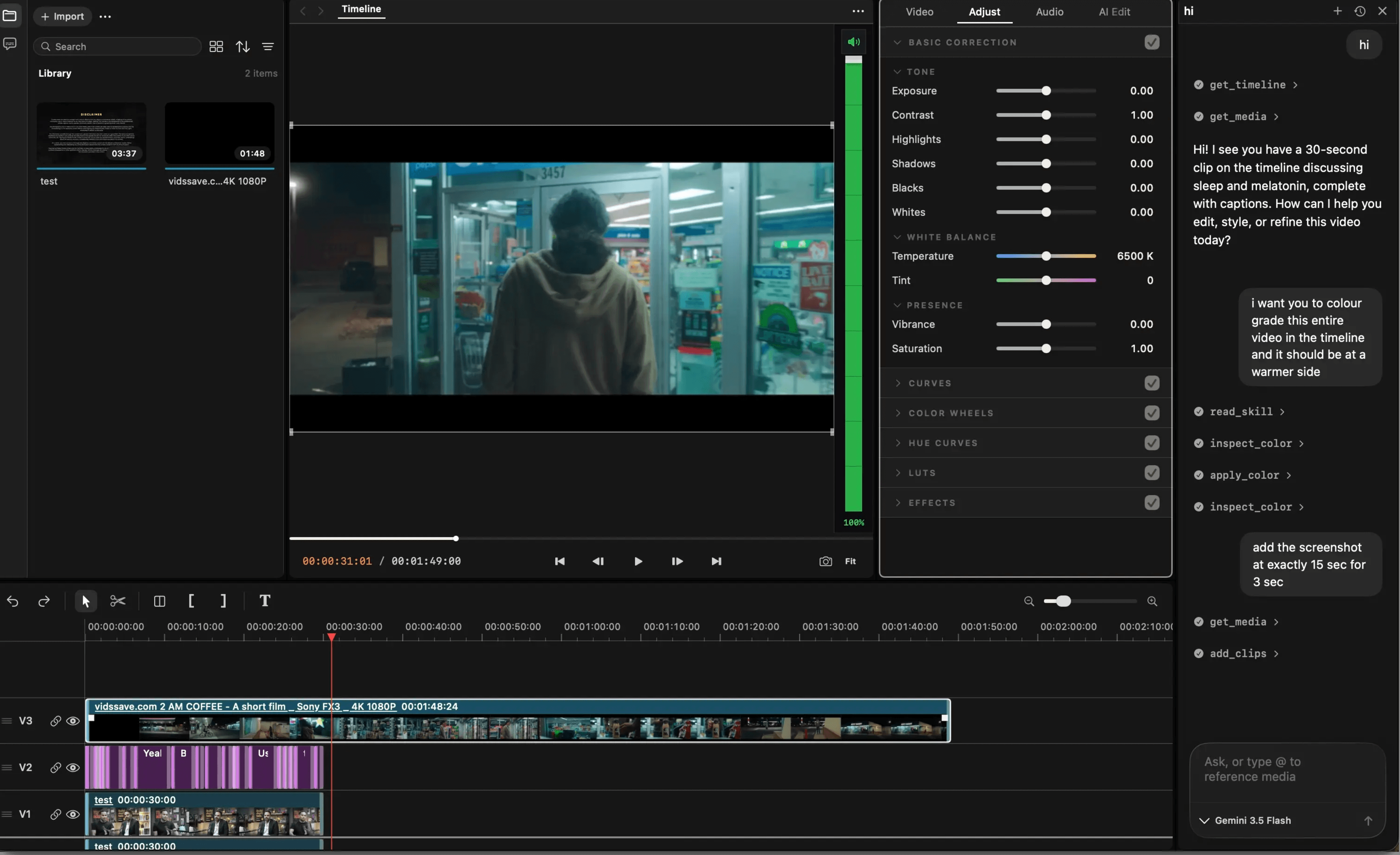Send the chat message arrow
This screenshot has height=855, width=1400.
[1368, 820]
